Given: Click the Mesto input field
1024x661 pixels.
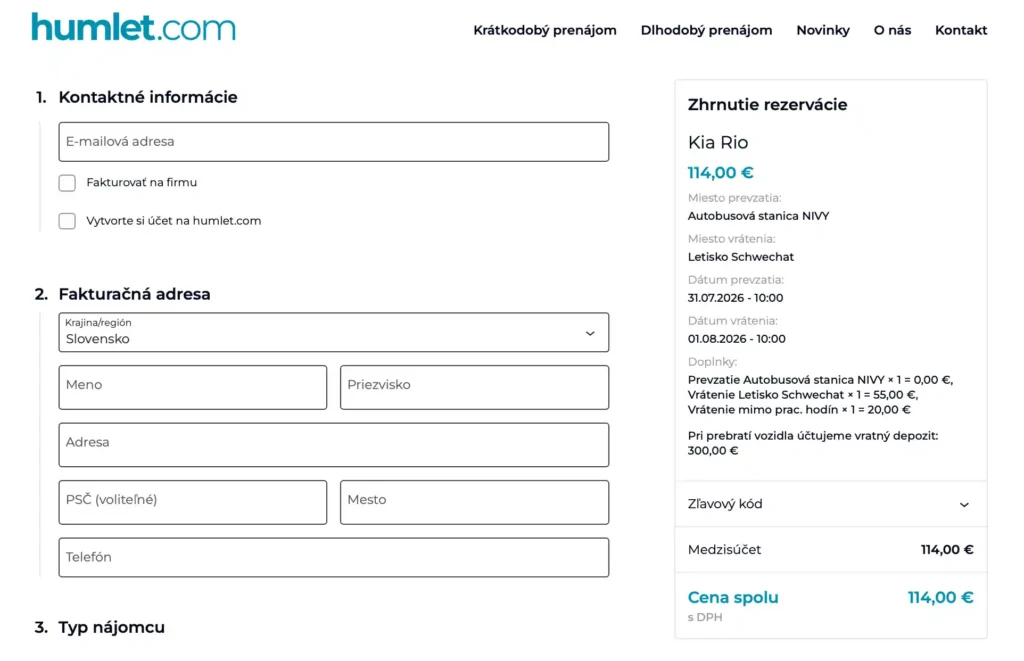Looking at the screenshot, I should click(474, 502).
